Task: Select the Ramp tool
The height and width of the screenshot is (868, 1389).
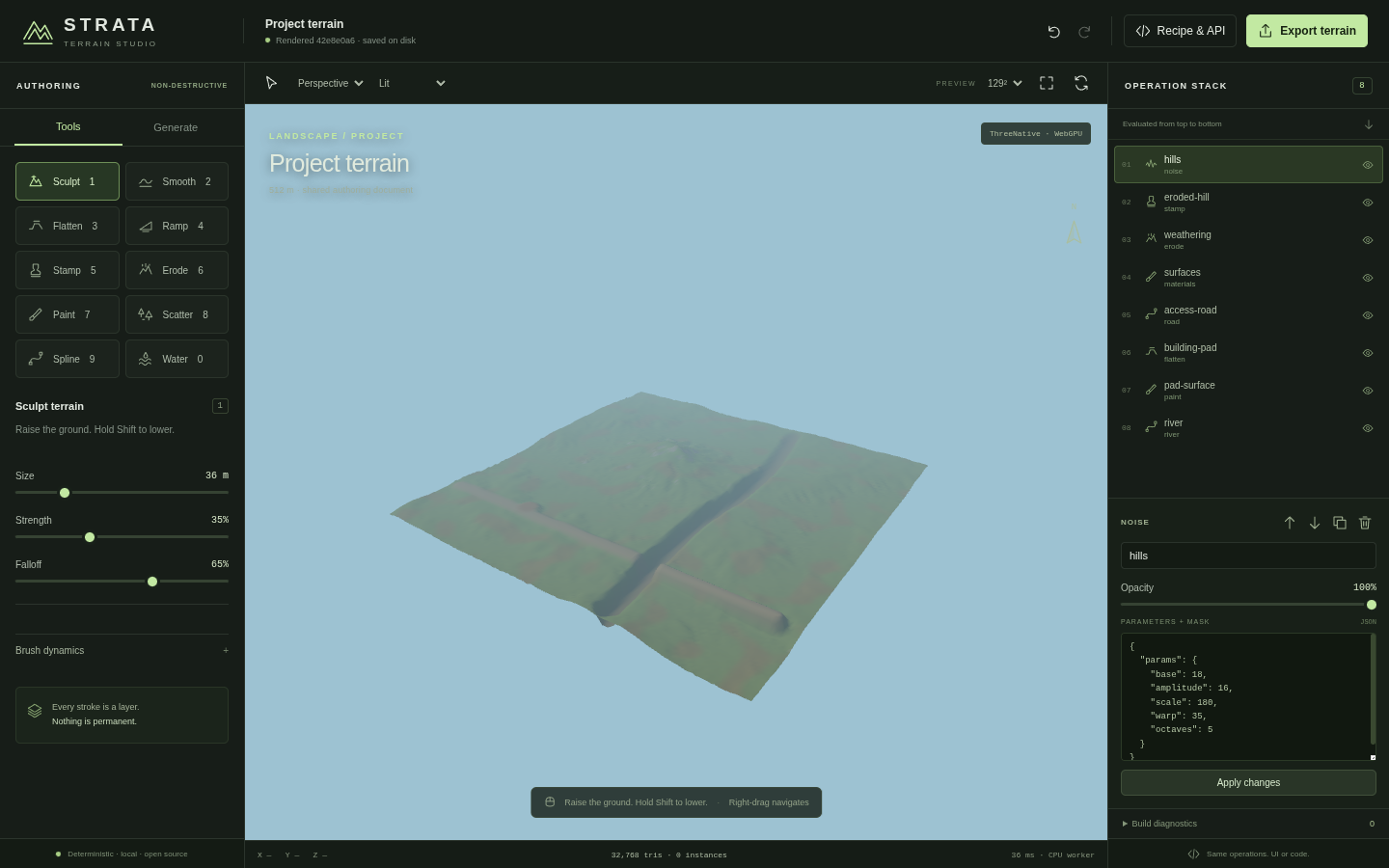Action: tap(177, 226)
